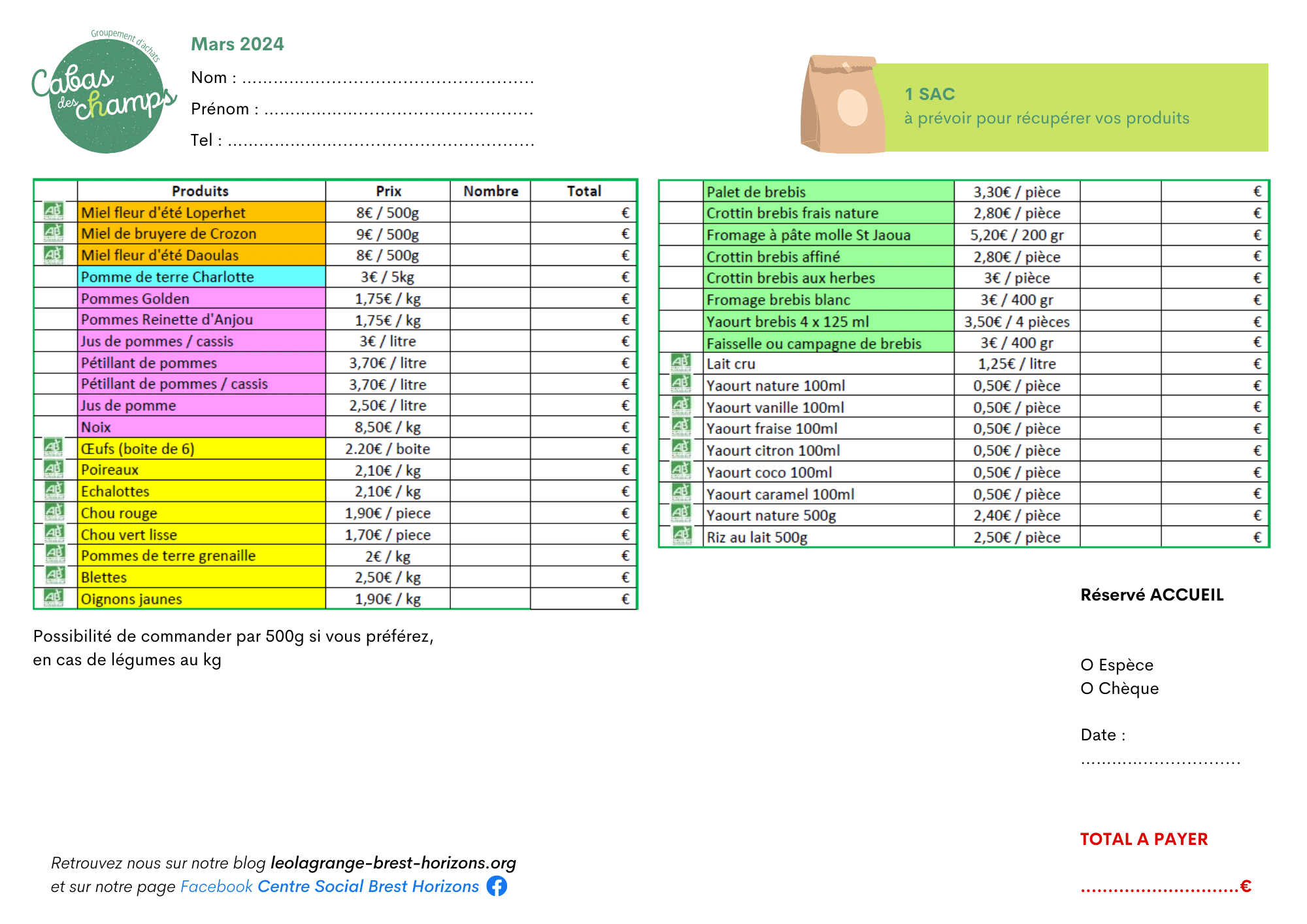Click the Tel dotted input line
This screenshot has width=1307, height=924.
380,144
